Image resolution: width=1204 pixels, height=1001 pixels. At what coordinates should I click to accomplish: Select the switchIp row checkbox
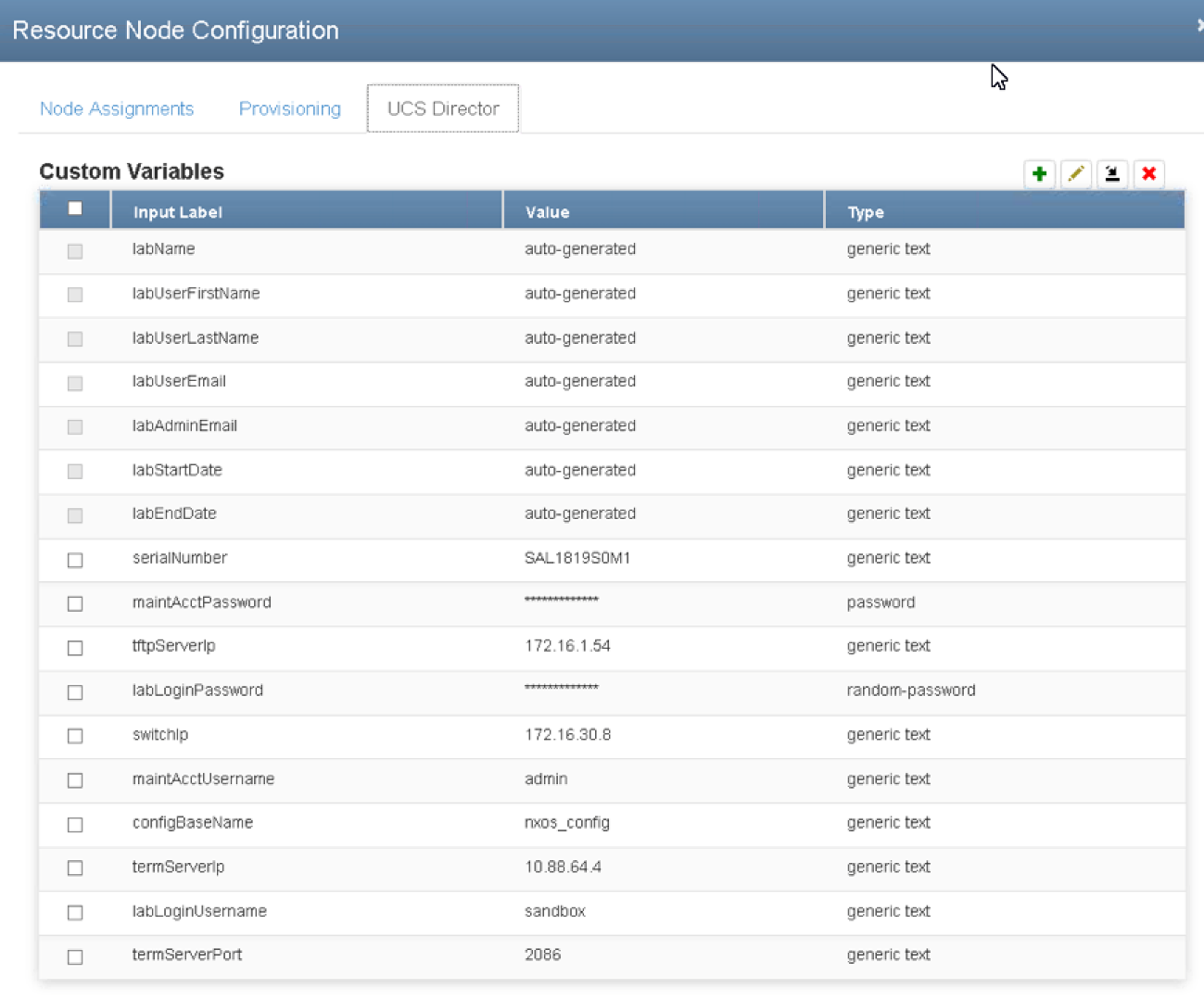pos(75,736)
